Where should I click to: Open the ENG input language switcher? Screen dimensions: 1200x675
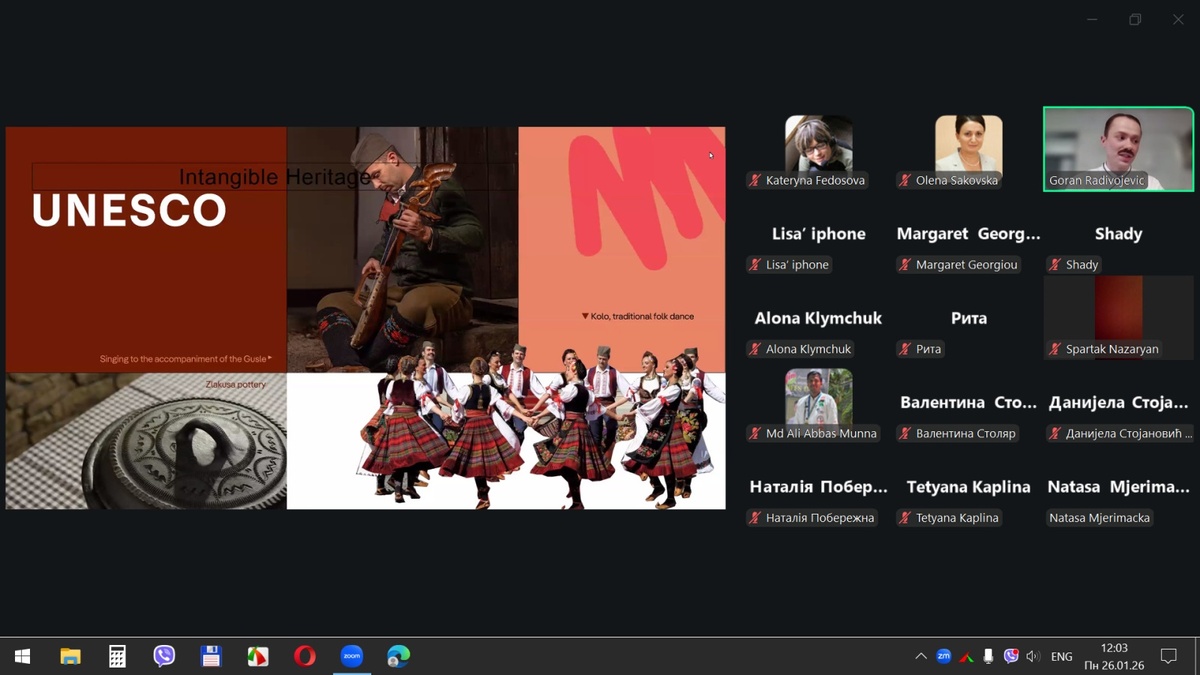pyautogui.click(x=1061, y=656)
